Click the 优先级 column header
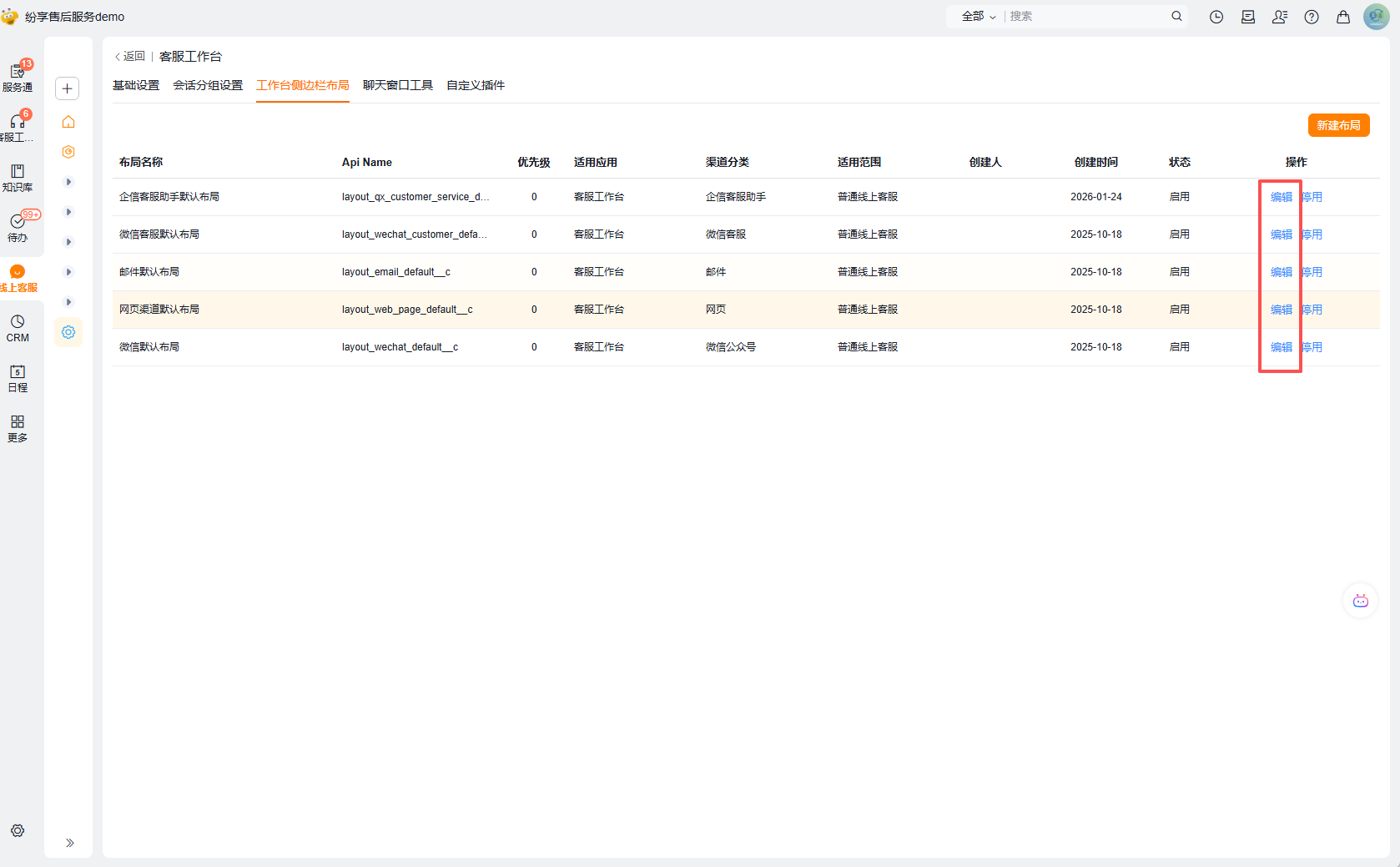 tap(534, 162)
